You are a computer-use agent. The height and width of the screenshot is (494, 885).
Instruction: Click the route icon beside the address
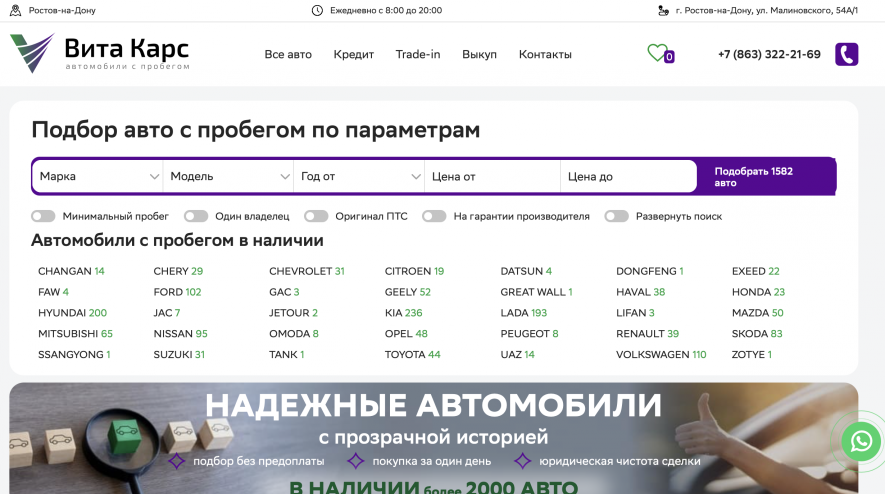[663, 10]
